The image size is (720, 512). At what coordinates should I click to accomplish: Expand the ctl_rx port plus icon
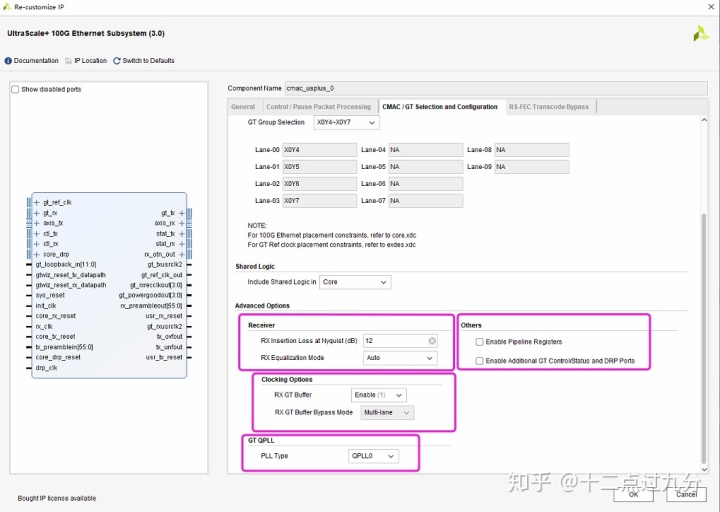(x=37, y=244)
